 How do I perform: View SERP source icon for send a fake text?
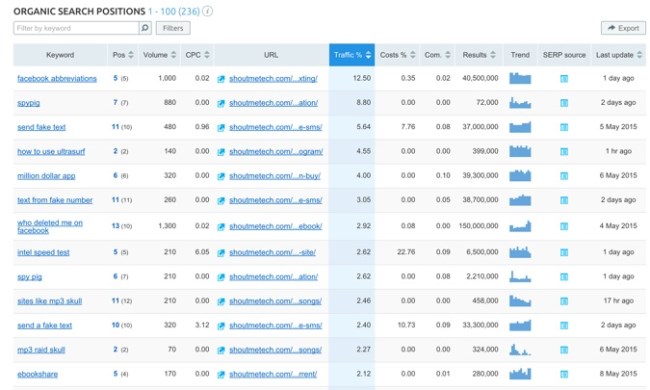564,326
